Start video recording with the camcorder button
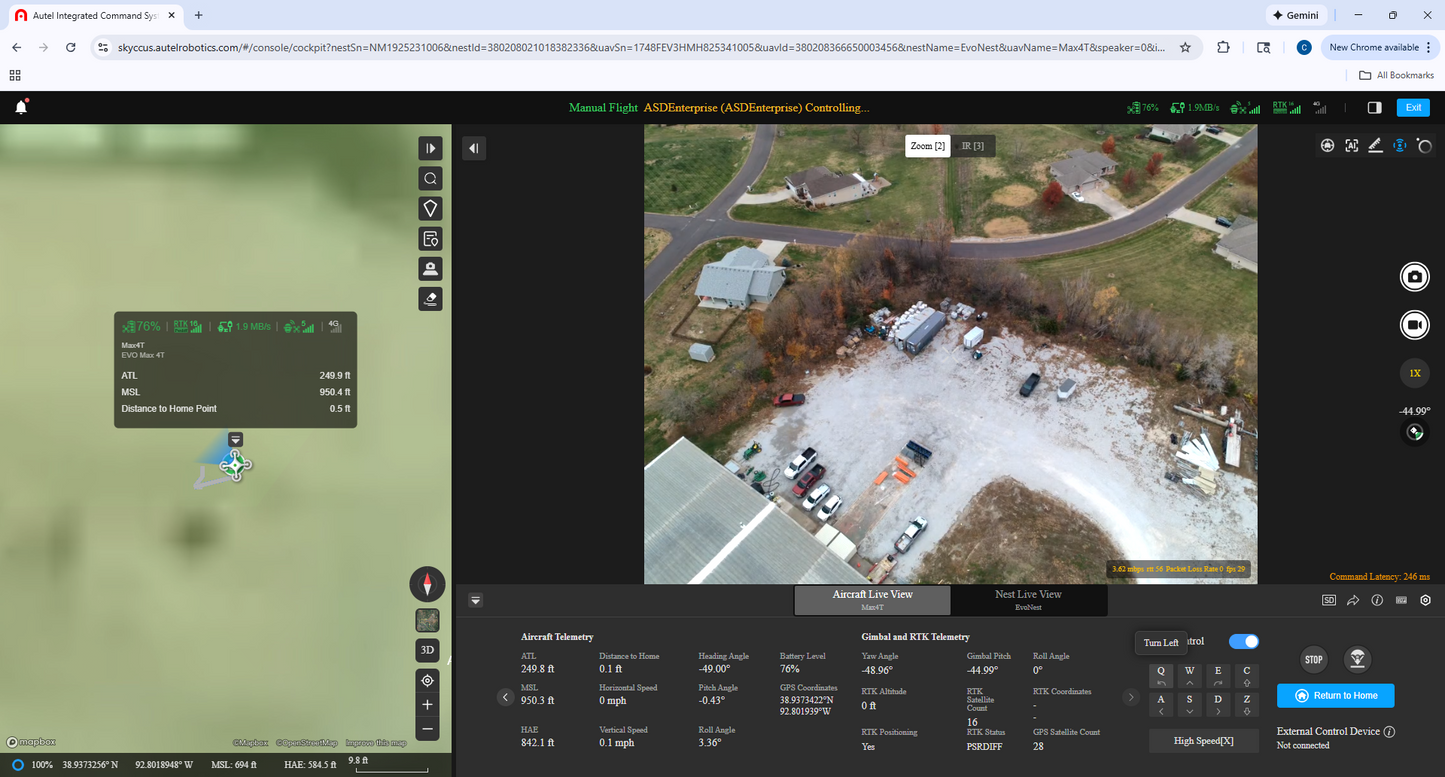Viewport: 1445px width, 777px height. (x=1414, y=325)
